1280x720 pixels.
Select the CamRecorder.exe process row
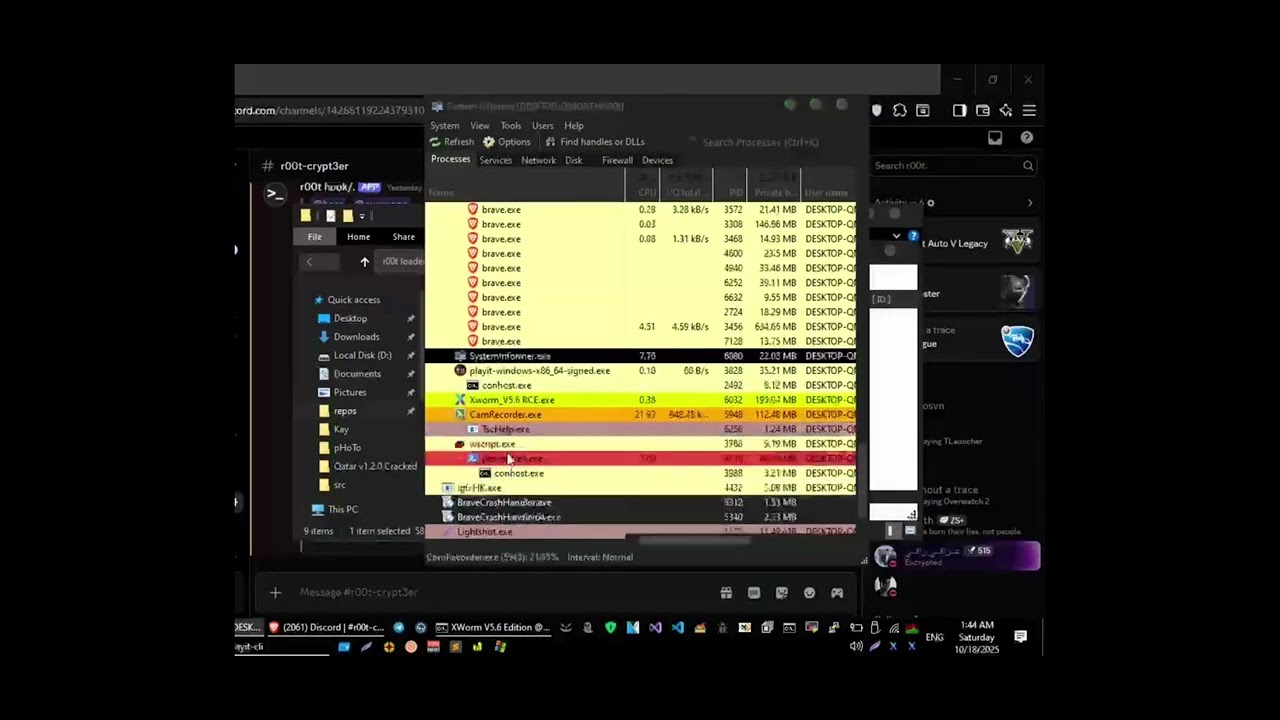641,415
